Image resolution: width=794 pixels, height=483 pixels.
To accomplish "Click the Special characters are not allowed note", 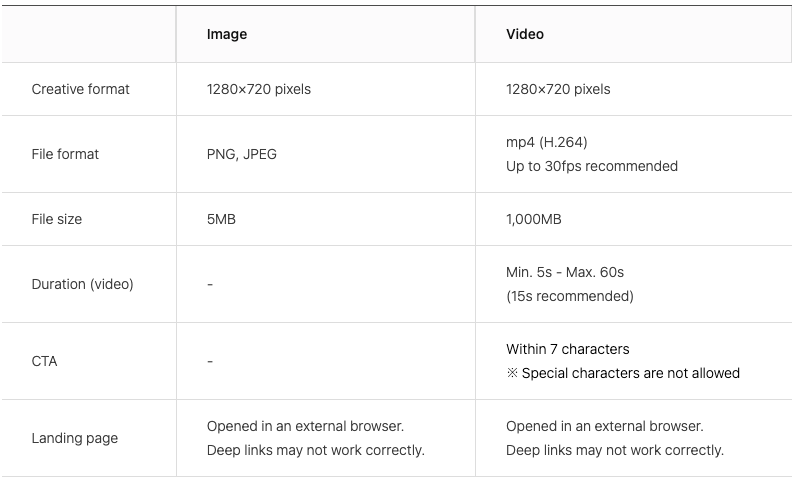I will click(623, 373).
